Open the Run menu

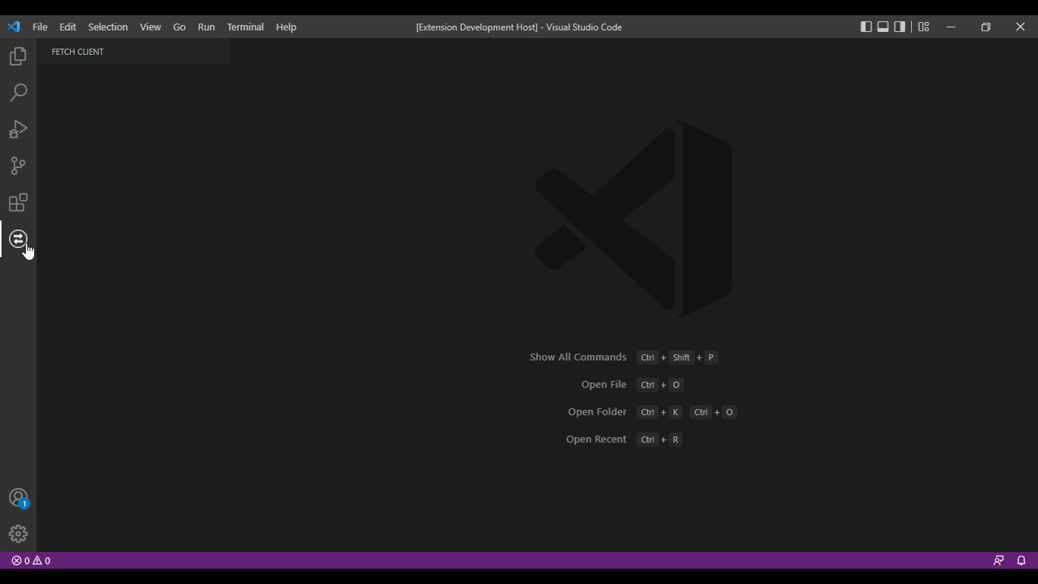click(206, 27)
